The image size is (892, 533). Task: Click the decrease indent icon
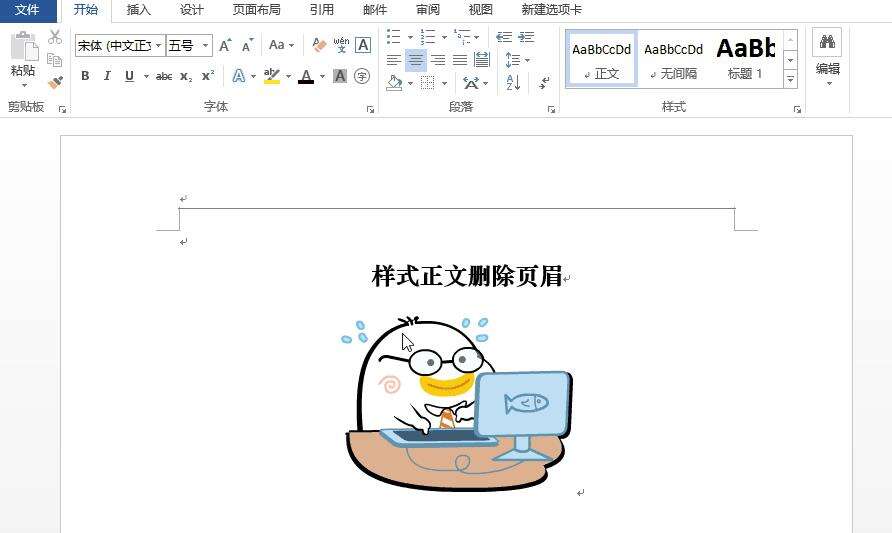[x=504, y=37]
